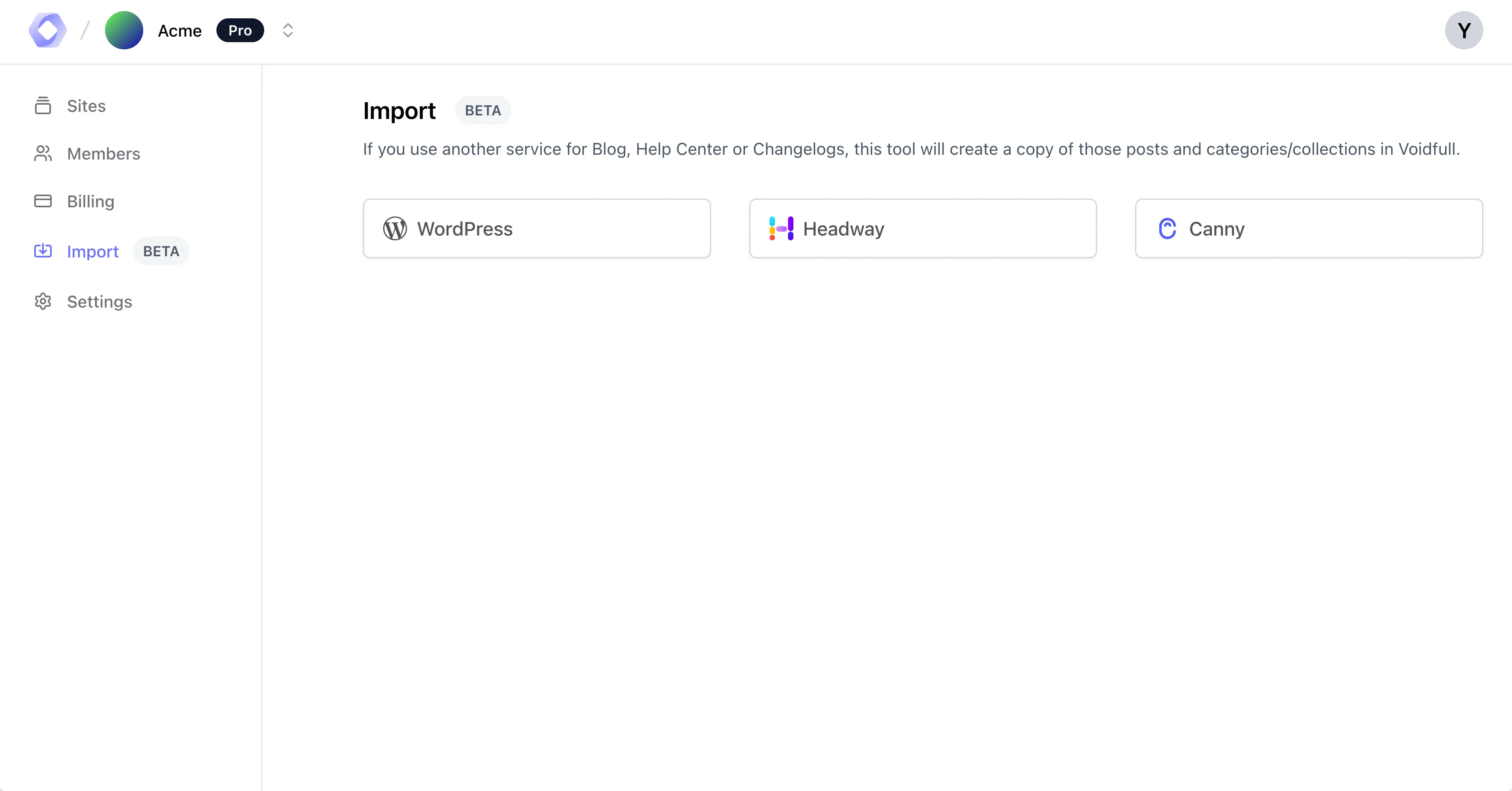Open the Y user avatar menu
Viewport: 1512px width, 791px height.
[x=1463, y=31]
